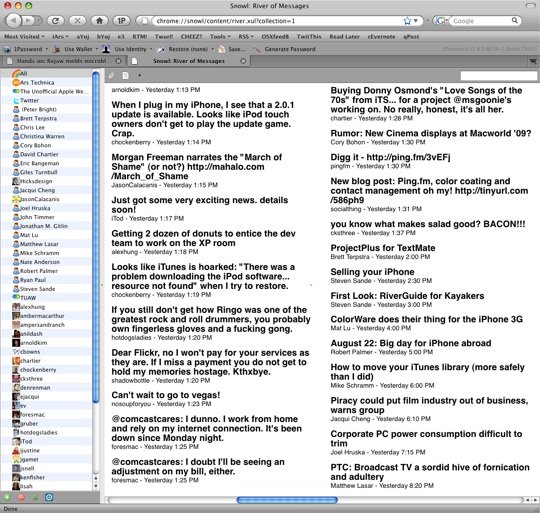The image size is (540, 513).
Task: Click the browser Forward button
Action: tap(29, 21)
